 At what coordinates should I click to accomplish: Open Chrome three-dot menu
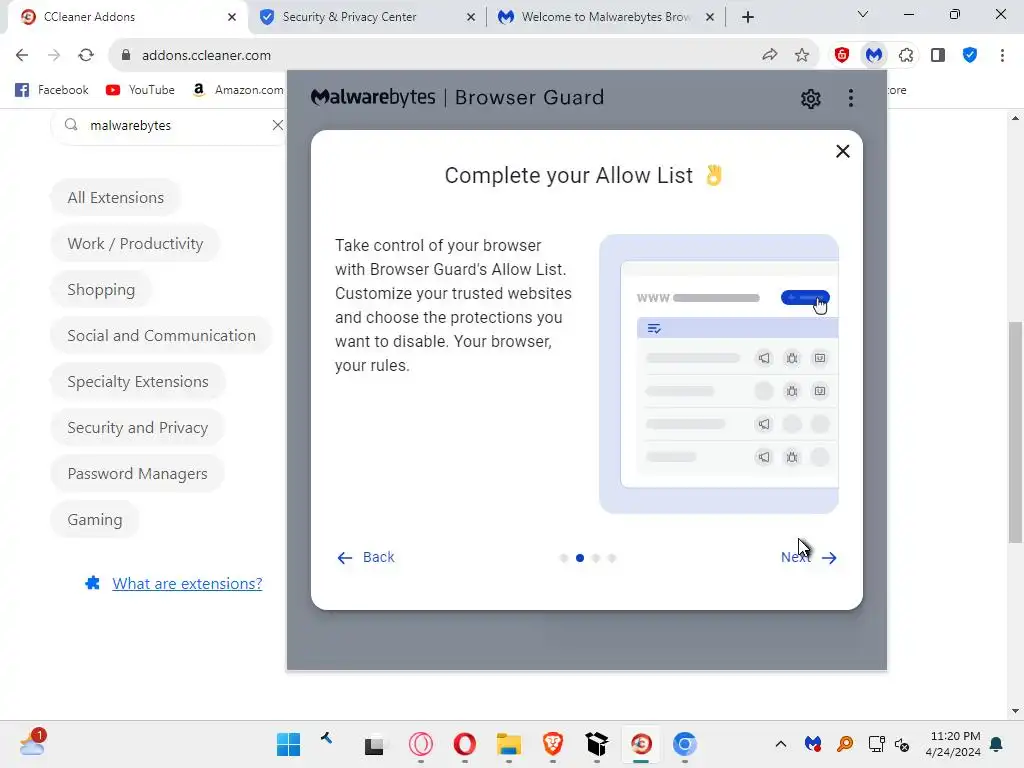pyautogui.click(x=1002, y=56)
